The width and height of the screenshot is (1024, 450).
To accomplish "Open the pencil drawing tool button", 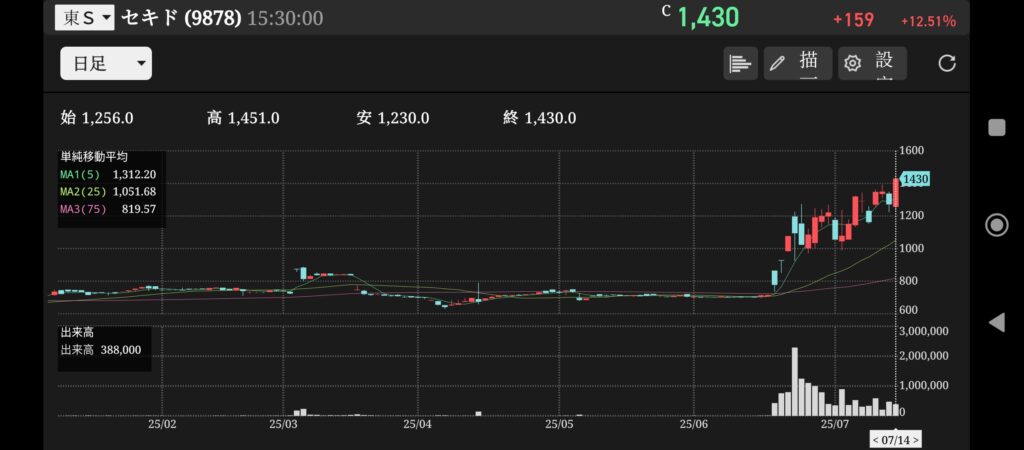I will point(798,63).
